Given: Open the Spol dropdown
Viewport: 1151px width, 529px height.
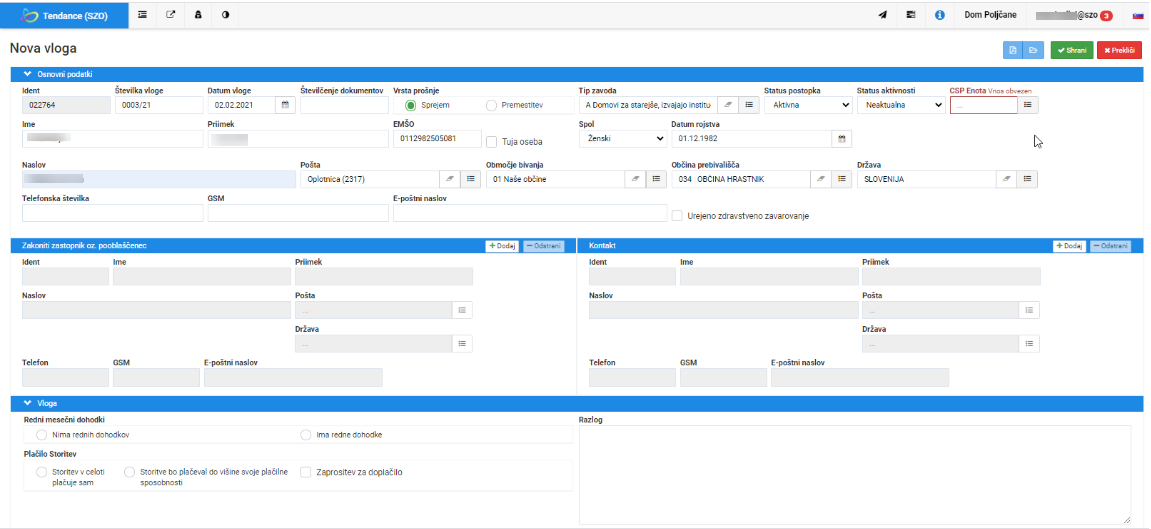Looking at the screenshot, I should [622, 139].
